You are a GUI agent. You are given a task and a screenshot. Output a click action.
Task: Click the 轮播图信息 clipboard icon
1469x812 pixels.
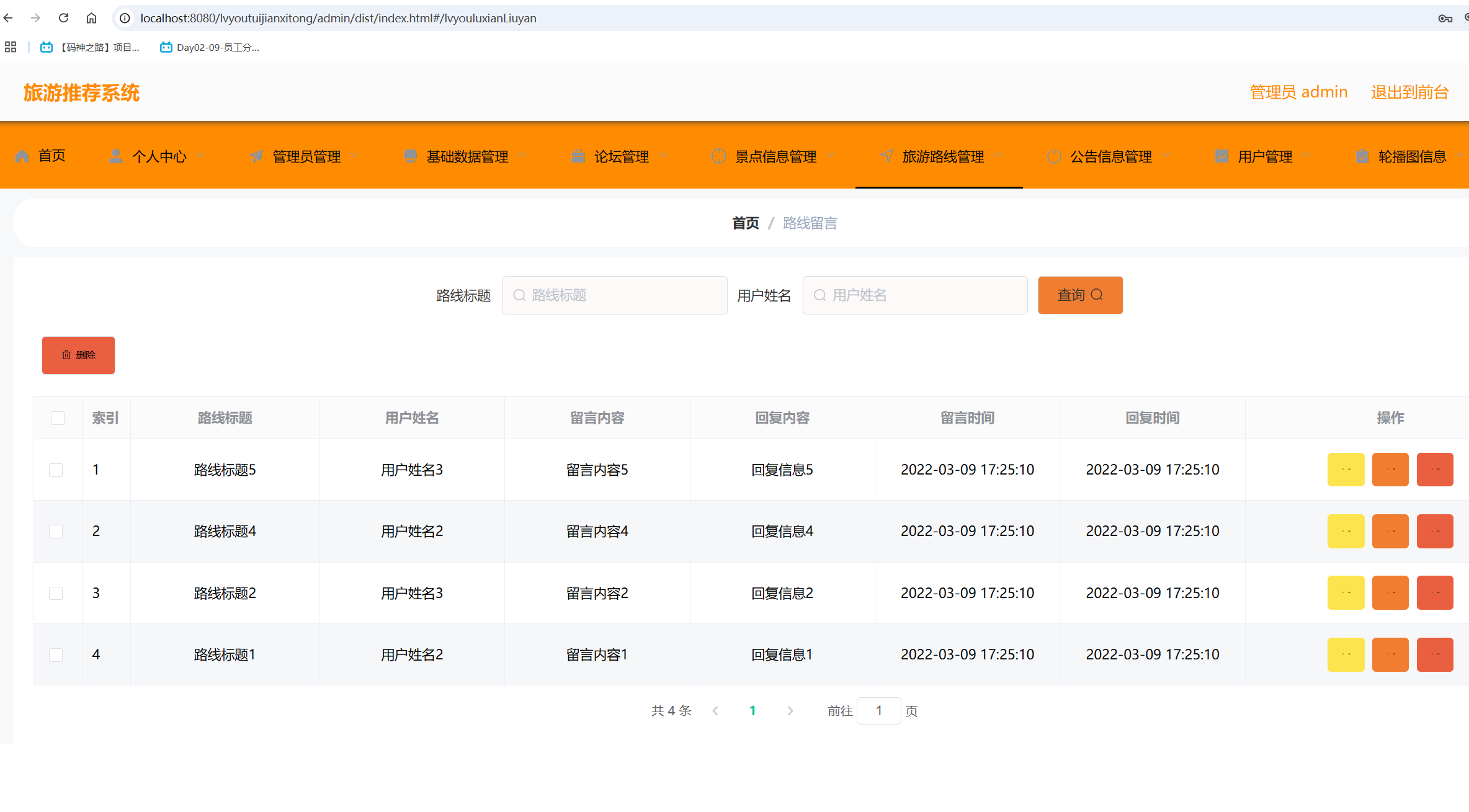point(1362,156)
